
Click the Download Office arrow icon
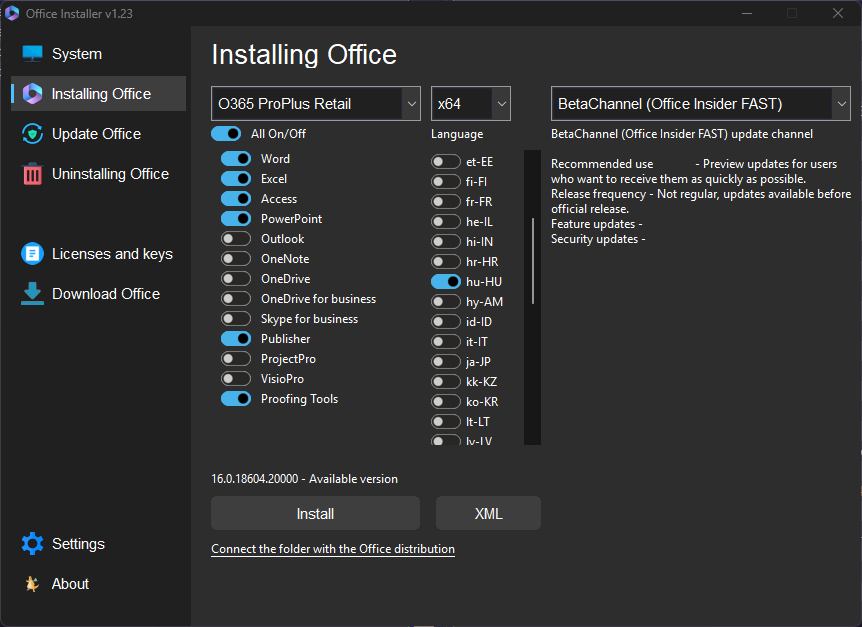click(32, 293)
